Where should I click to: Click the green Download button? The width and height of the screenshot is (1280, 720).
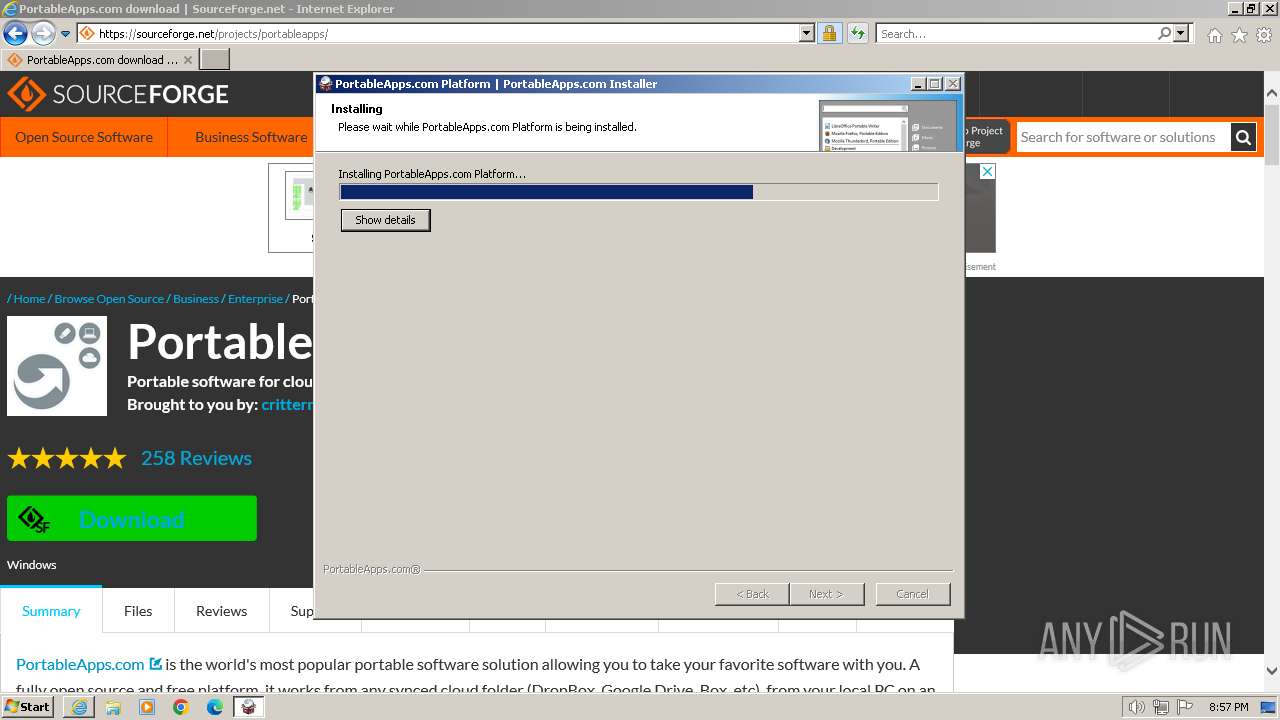tap(132, 518)
